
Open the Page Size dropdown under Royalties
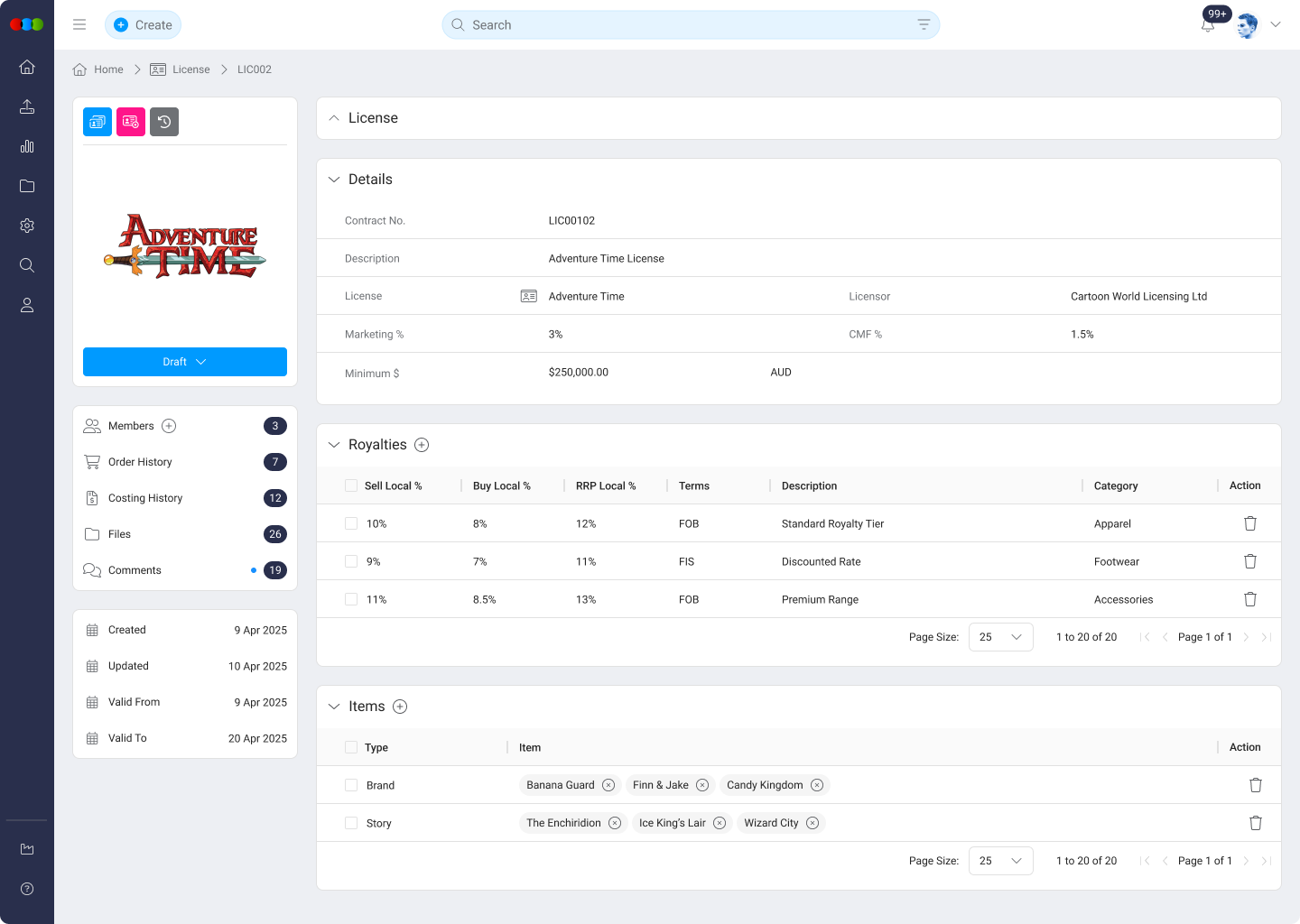click(x=1000, y=636)
